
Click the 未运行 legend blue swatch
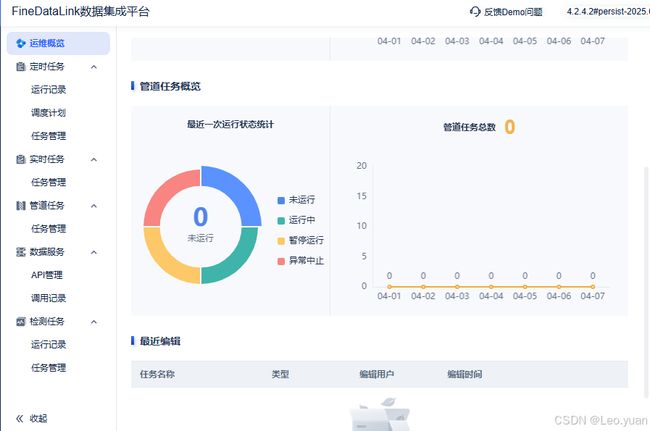tap(281, 201)
